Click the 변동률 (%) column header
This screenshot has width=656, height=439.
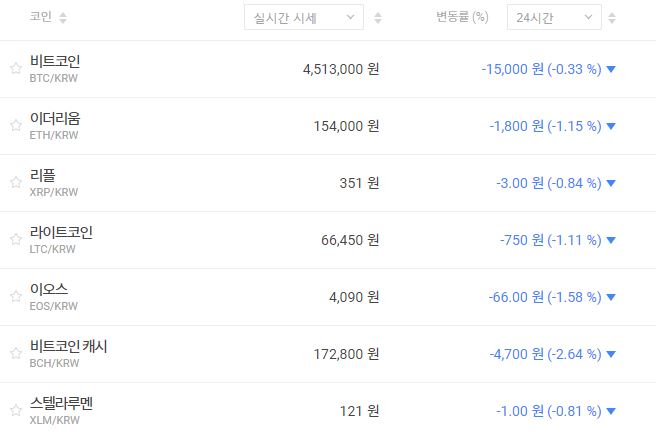(x=462, y=18)
